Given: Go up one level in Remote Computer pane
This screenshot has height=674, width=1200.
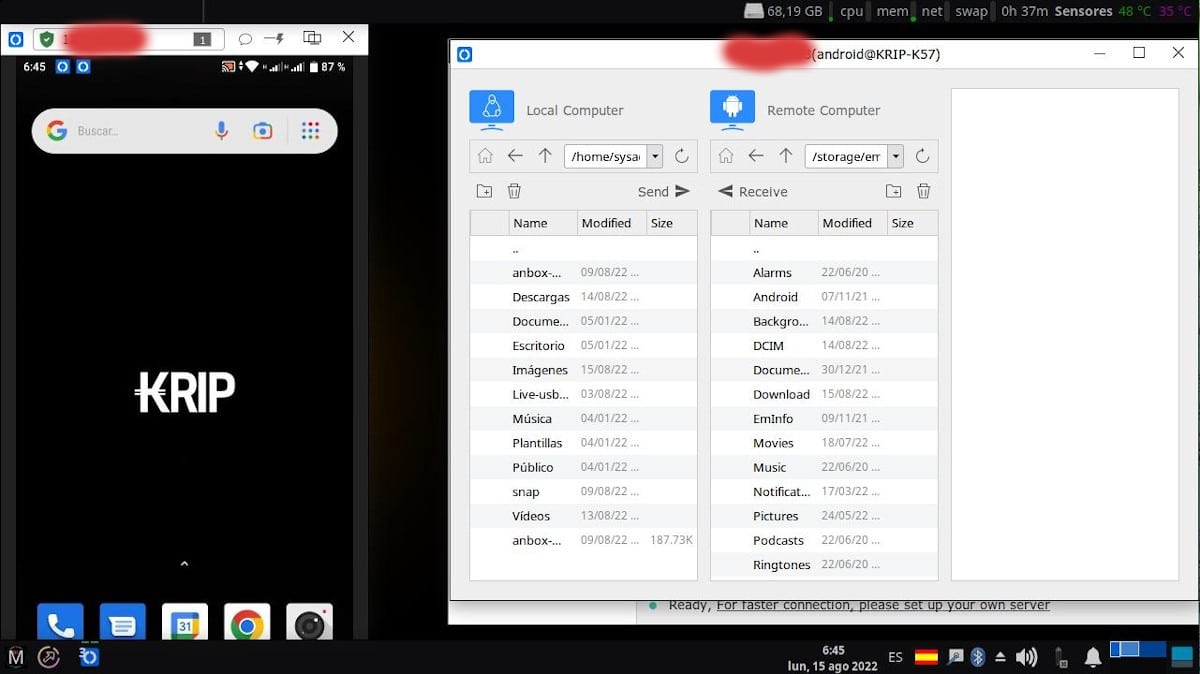Looking at the screenshot, I should pos(786,156).
